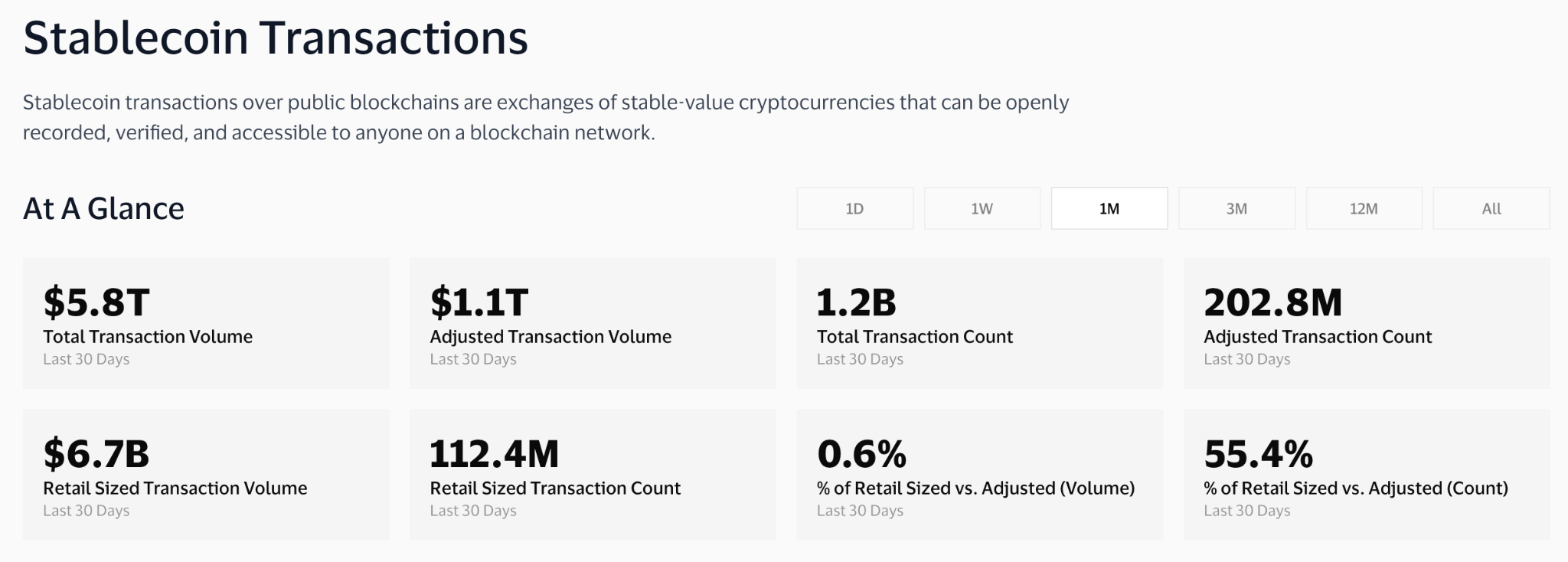Select the 1D time range
Viewport: 1568px width, 562px height.
854,207
